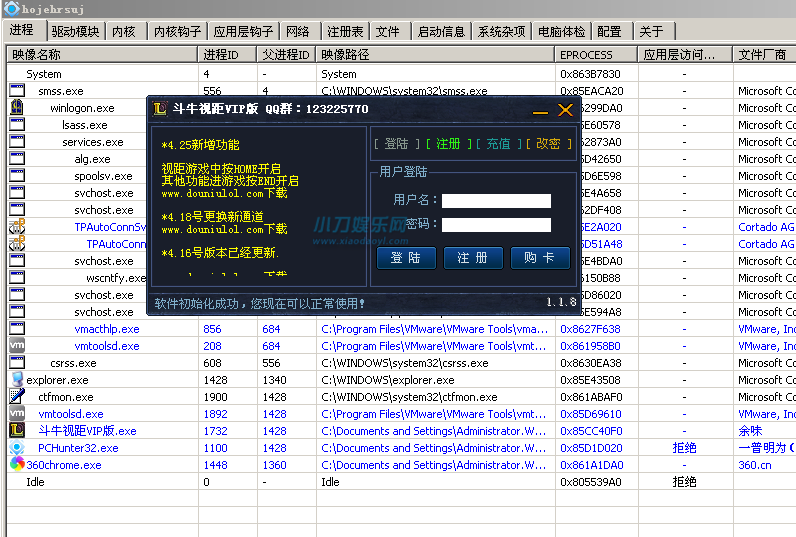Click 拒绝 in the PCHunter32.exe row
Image resolution: width=796 pixels, height=537 pixels.
[684, 448]
